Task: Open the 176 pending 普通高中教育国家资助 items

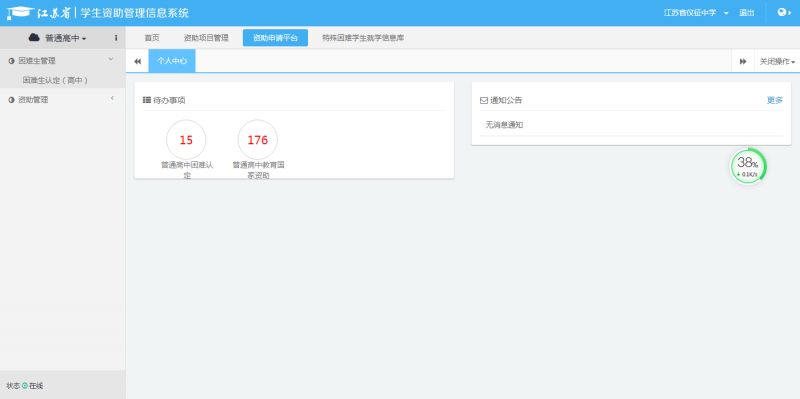Action: [x=258, y=140]
